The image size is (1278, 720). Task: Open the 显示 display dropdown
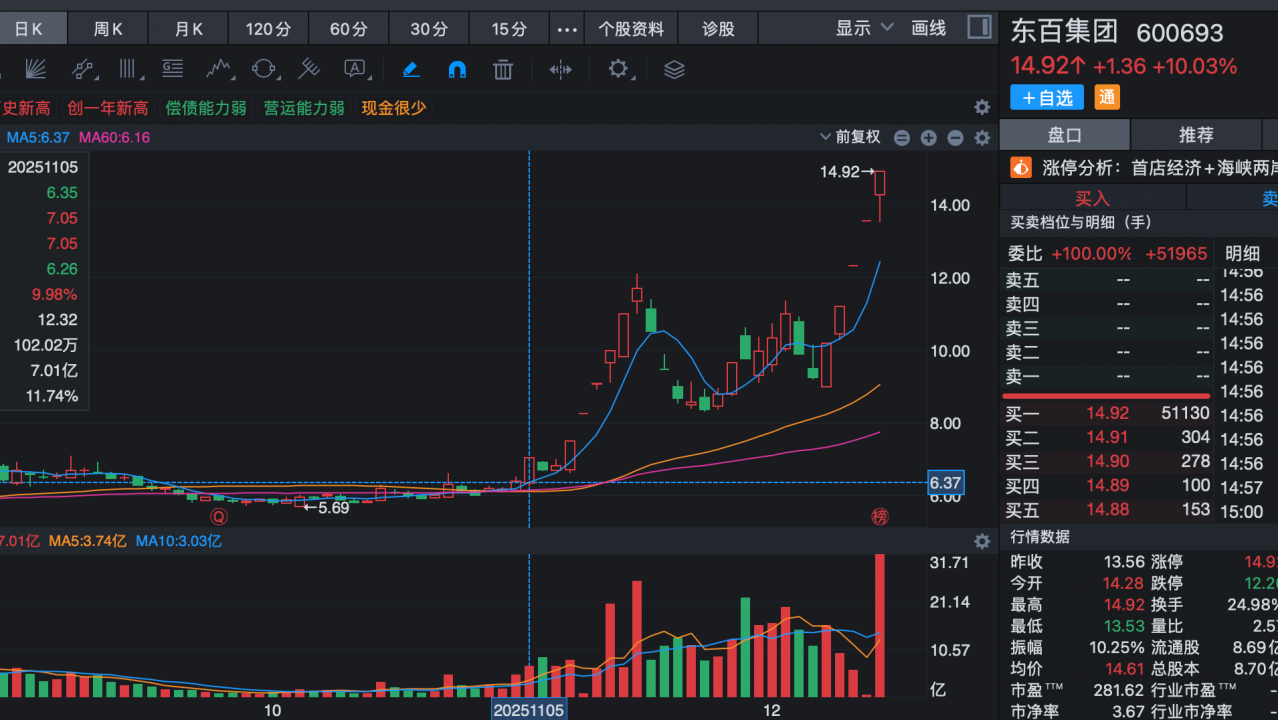864,28
